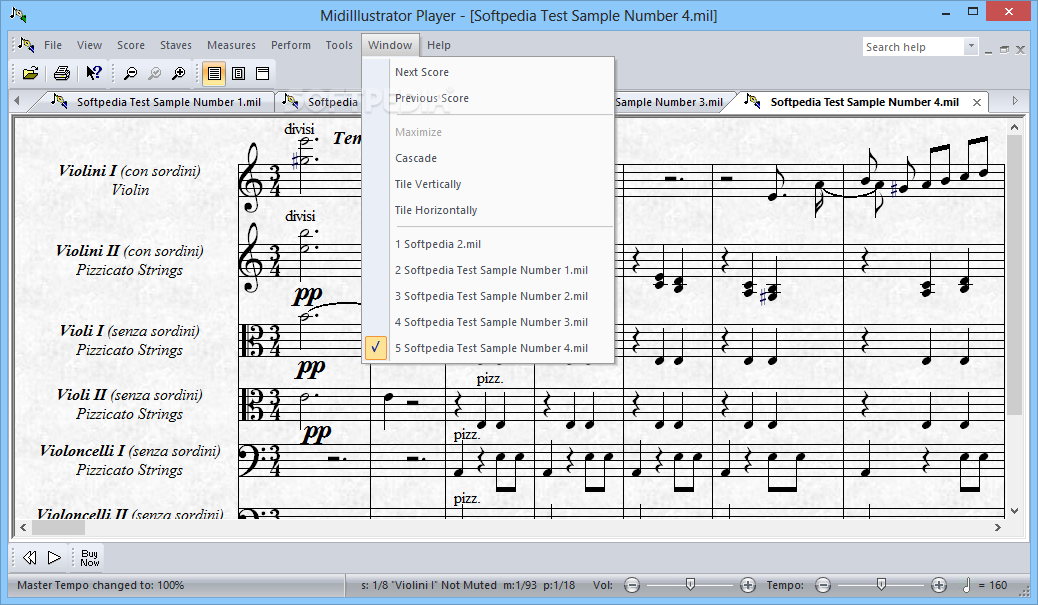Switch to scroll view layout icon
This screenshot has height=605, width=1038.
pos(214,73)
